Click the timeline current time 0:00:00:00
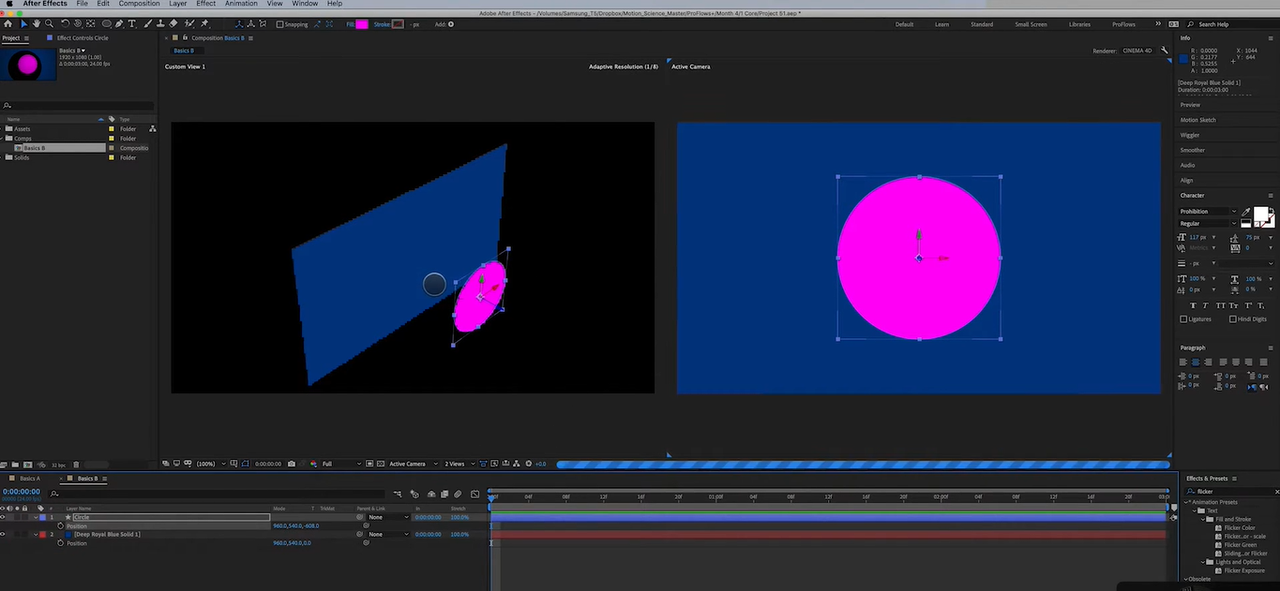Screen dimensions: 1280x591 tap(21, 491)
